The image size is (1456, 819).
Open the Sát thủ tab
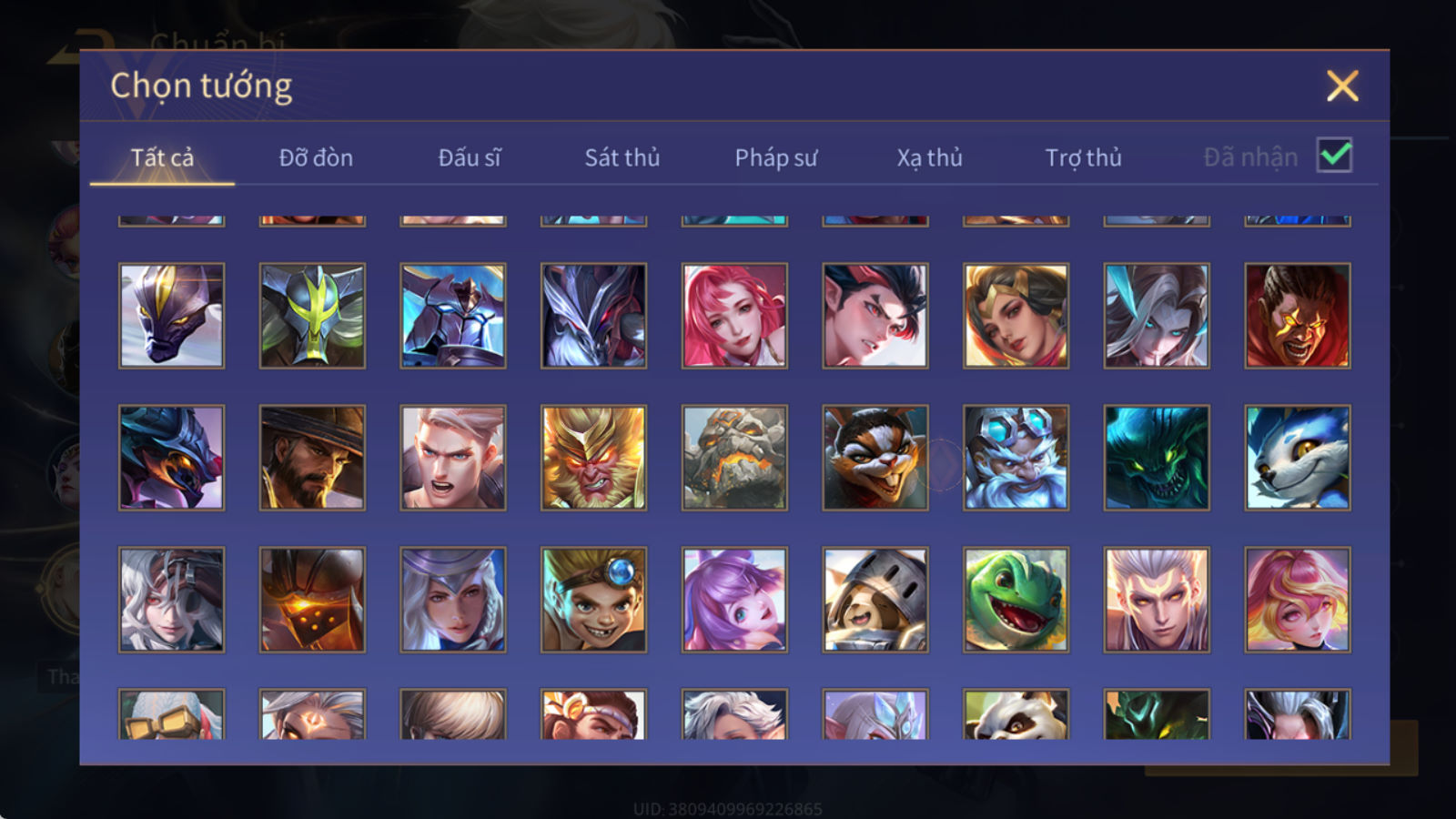(x=622, y=157)
